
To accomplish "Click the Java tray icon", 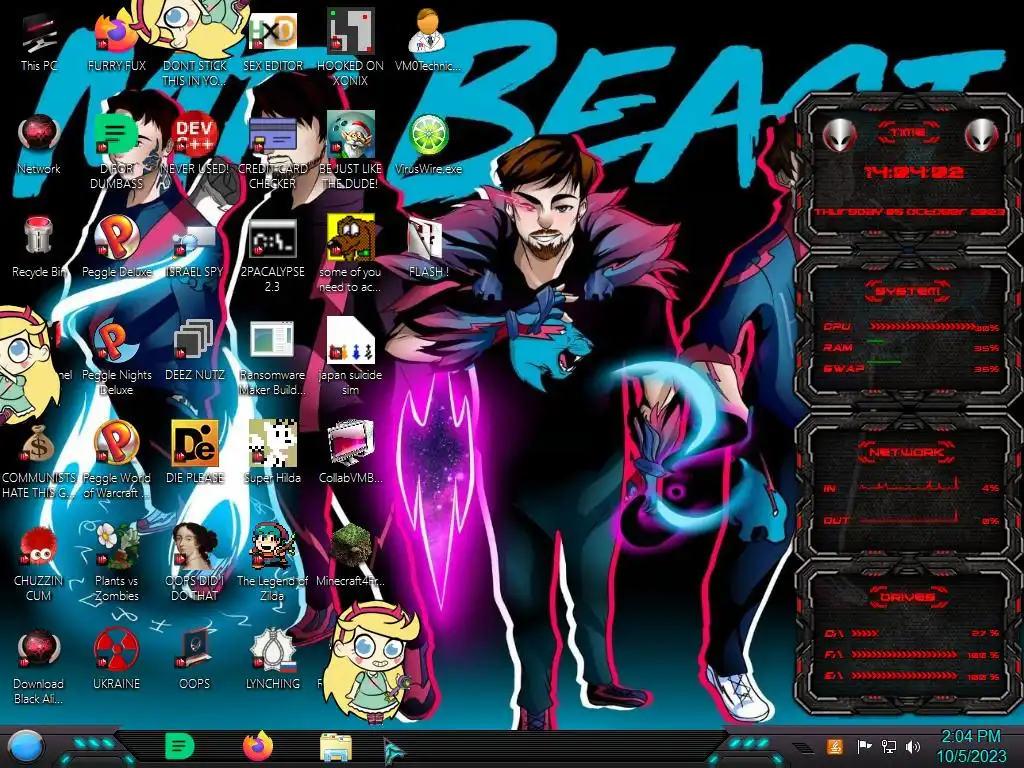I will click(835, 746).
